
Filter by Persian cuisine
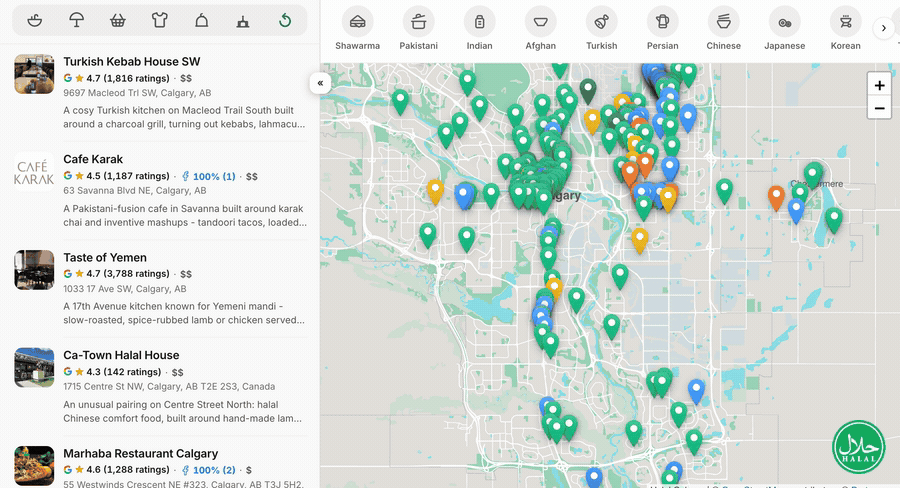coord(662,29)
